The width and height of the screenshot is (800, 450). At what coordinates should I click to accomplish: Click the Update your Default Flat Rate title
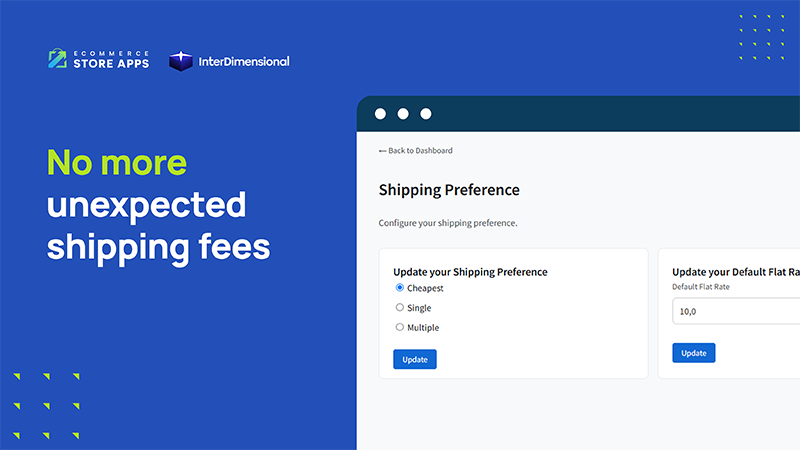click(735, 272)
